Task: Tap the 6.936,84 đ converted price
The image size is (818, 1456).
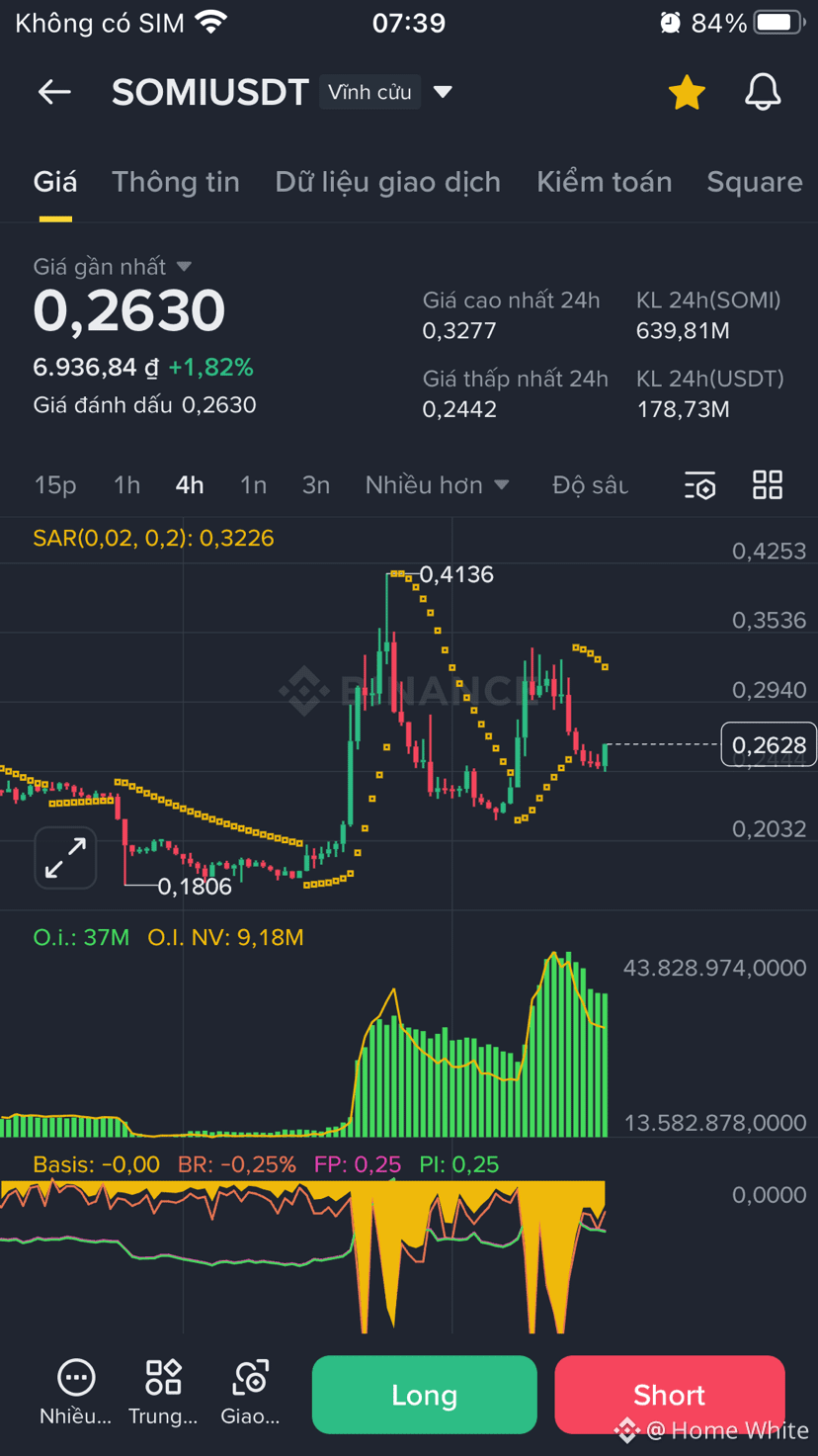Action: tap(96, 368)
